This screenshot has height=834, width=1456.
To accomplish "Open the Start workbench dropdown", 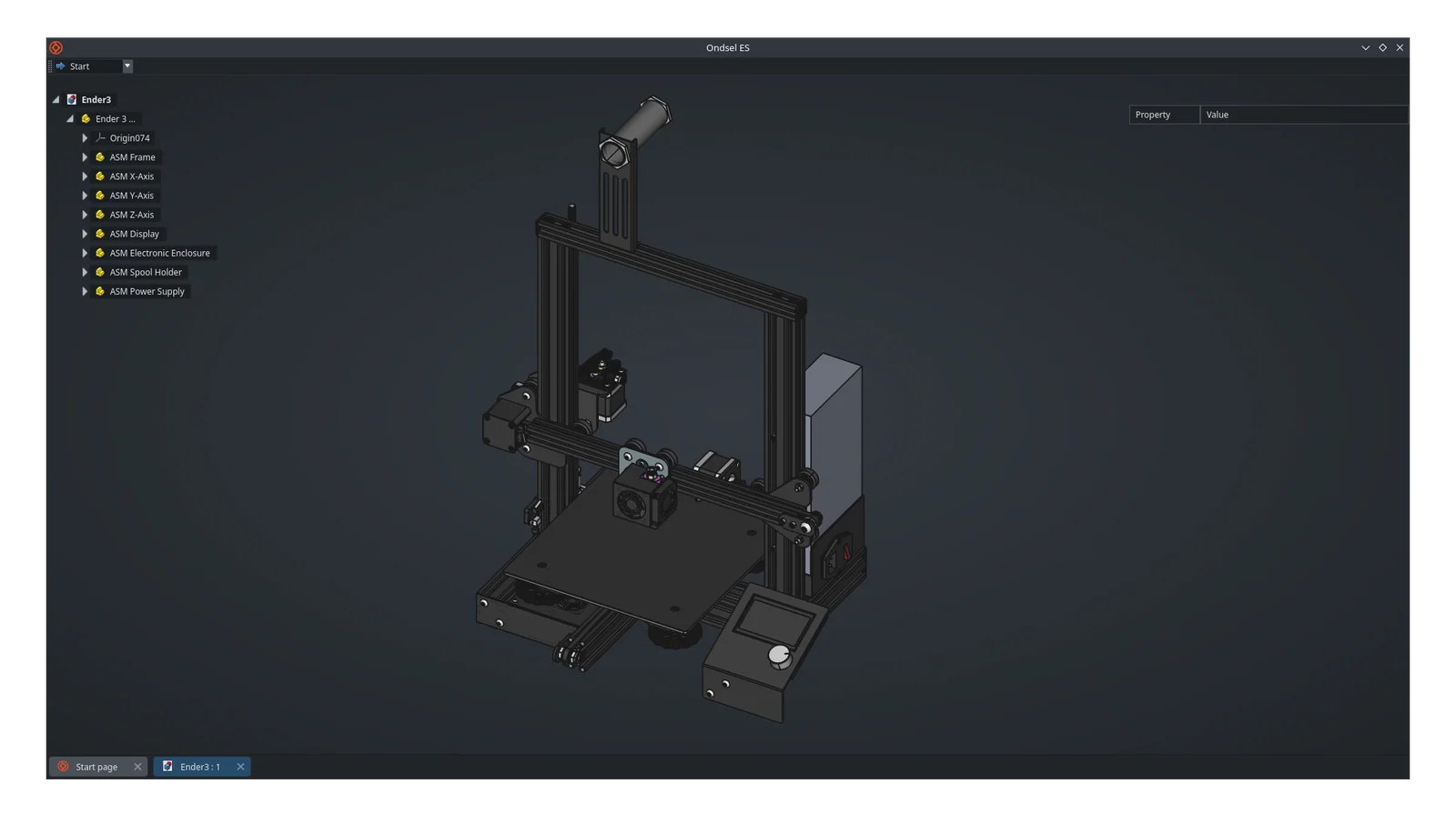I will tap(127, 66).
